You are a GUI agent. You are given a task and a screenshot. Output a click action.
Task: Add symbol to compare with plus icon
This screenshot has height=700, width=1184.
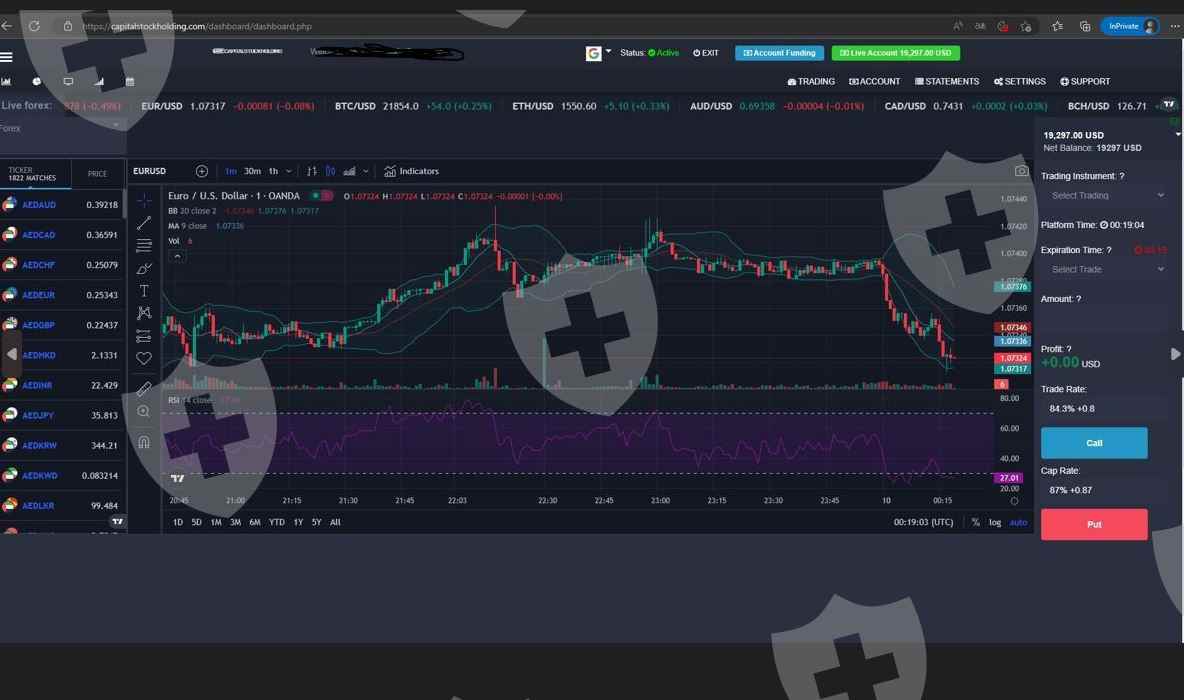click(202, 171)
